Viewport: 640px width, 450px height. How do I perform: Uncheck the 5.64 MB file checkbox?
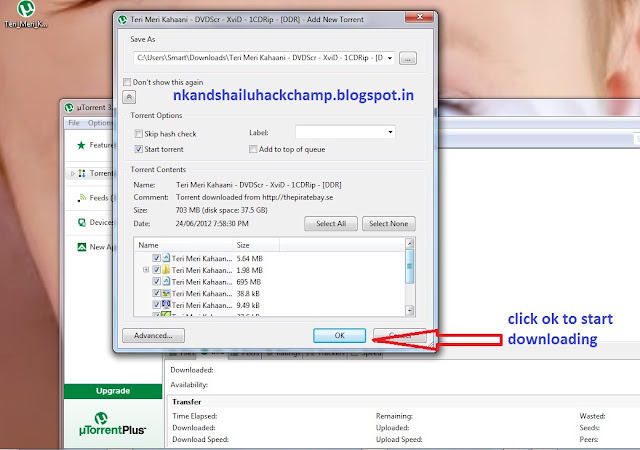156,258
